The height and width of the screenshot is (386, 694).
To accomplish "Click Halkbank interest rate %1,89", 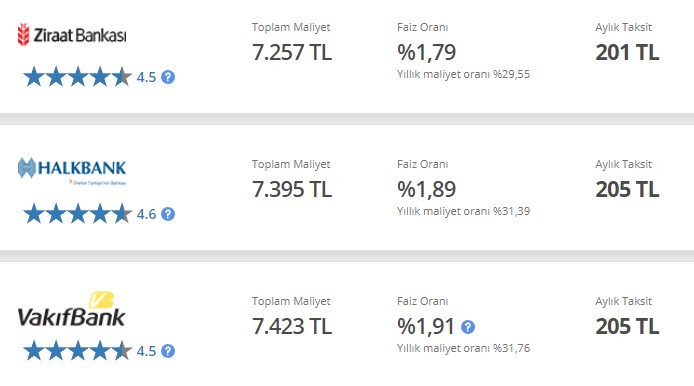I will coord(426,189).
